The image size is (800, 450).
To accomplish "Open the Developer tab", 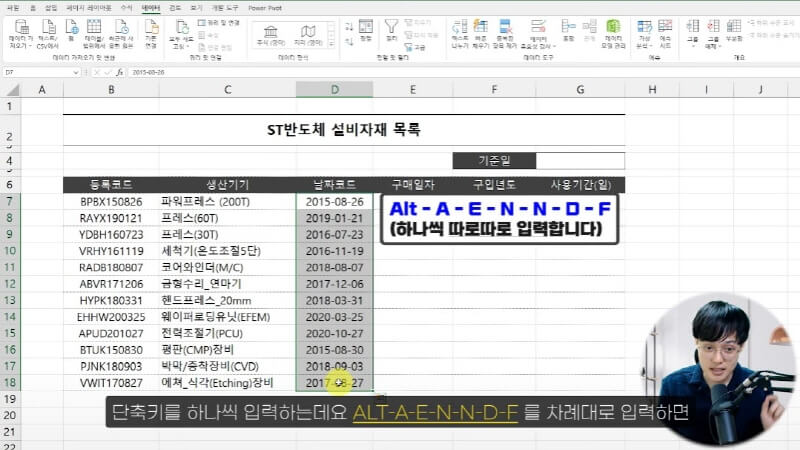I will [x=225, y=8].
